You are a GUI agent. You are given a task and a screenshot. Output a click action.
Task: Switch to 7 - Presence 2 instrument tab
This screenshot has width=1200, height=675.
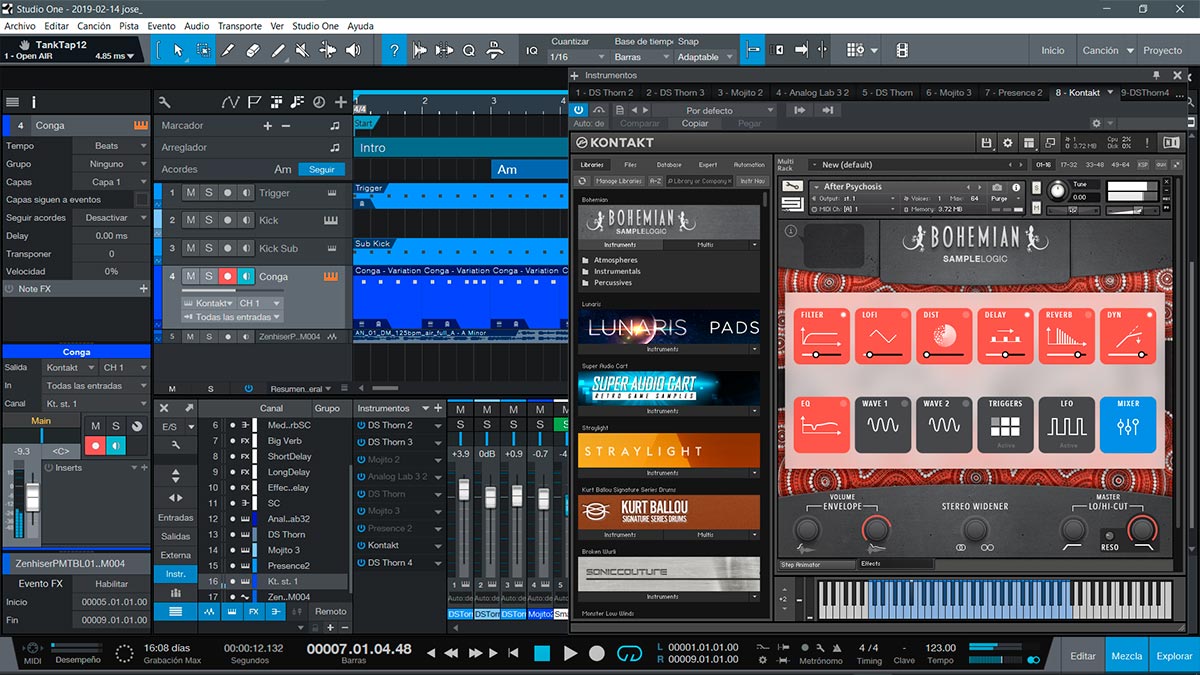(x=1013, y=93)
